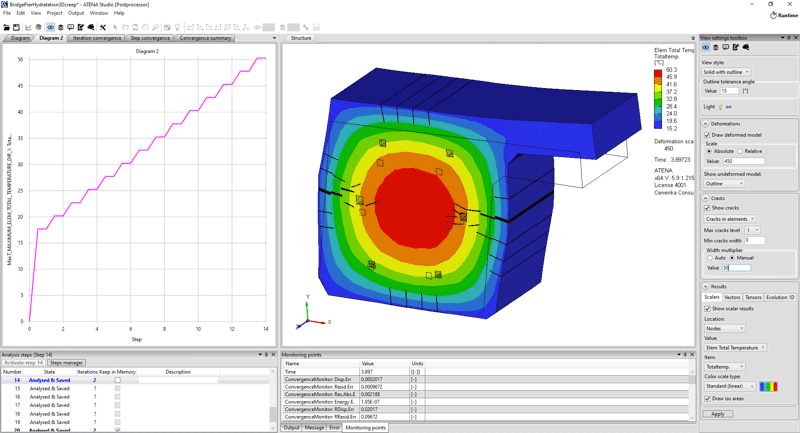The height and width of the screenshot is (433, 800).
Task: Pin the Monitoring points panel
Action: [686, 354]
